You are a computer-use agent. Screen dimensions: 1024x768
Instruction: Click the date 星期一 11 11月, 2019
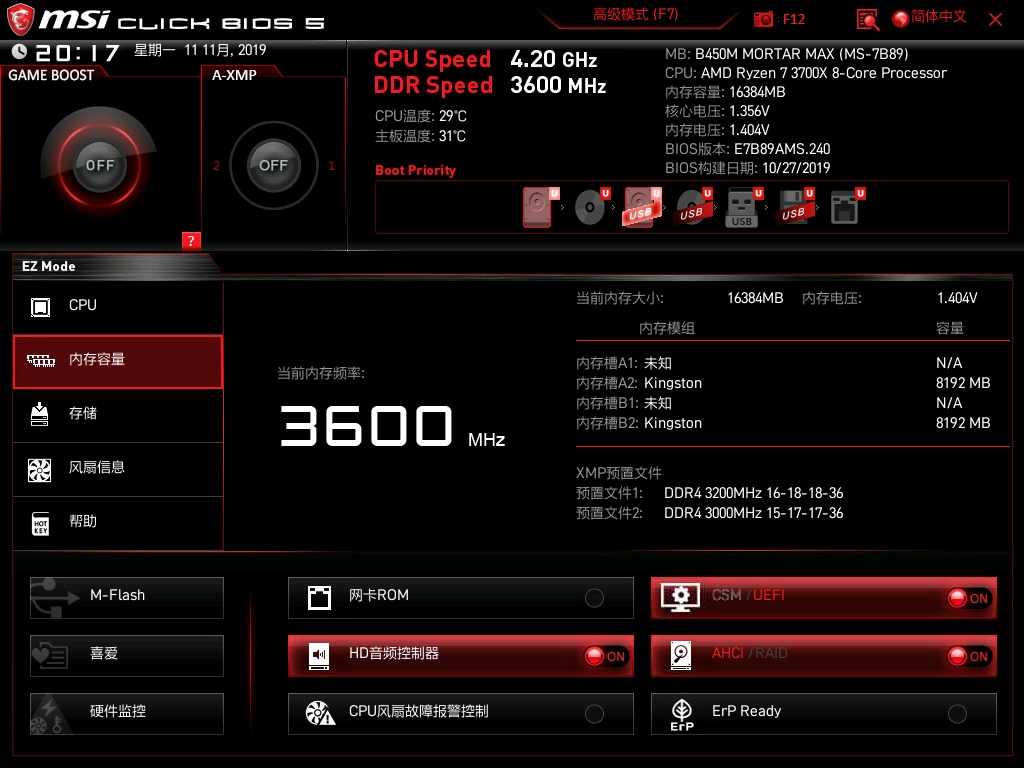[200, 50]
